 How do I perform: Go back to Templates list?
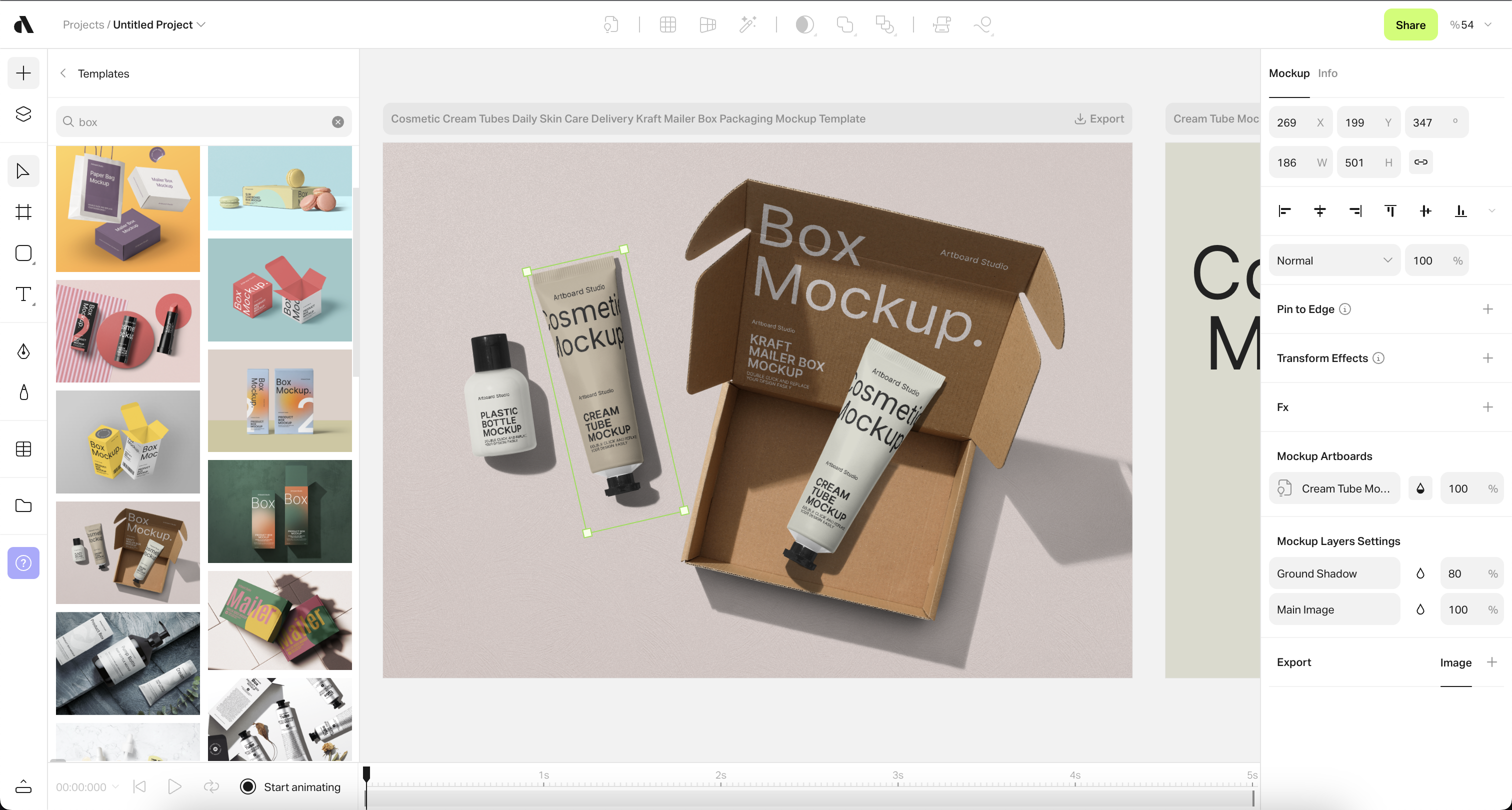coord(63,73)
